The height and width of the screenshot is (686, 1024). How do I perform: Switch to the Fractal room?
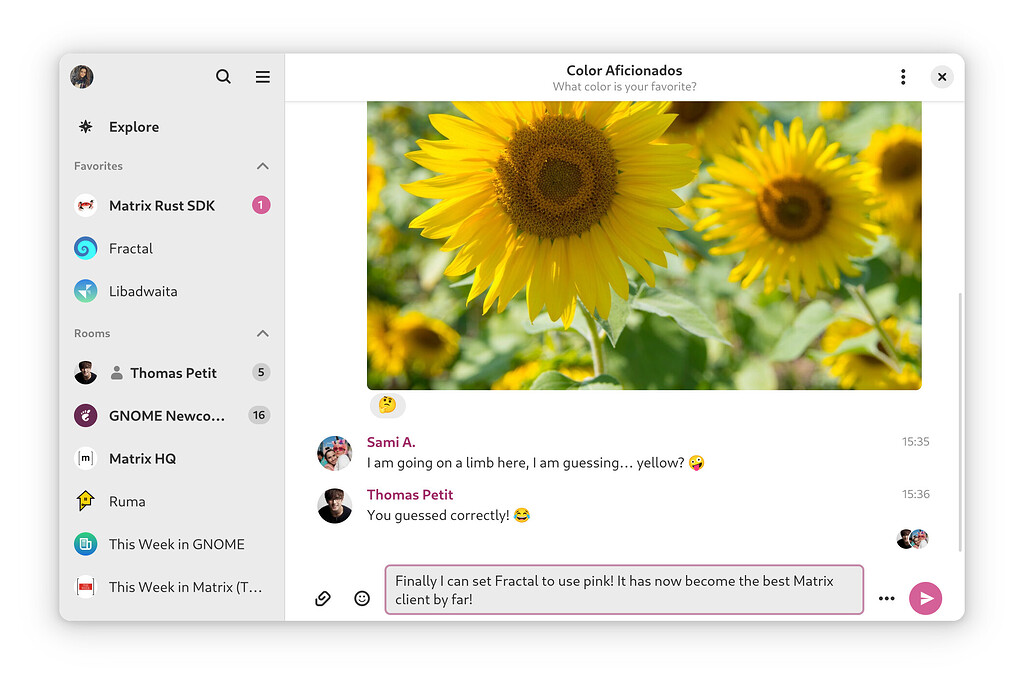coord(133,248)
